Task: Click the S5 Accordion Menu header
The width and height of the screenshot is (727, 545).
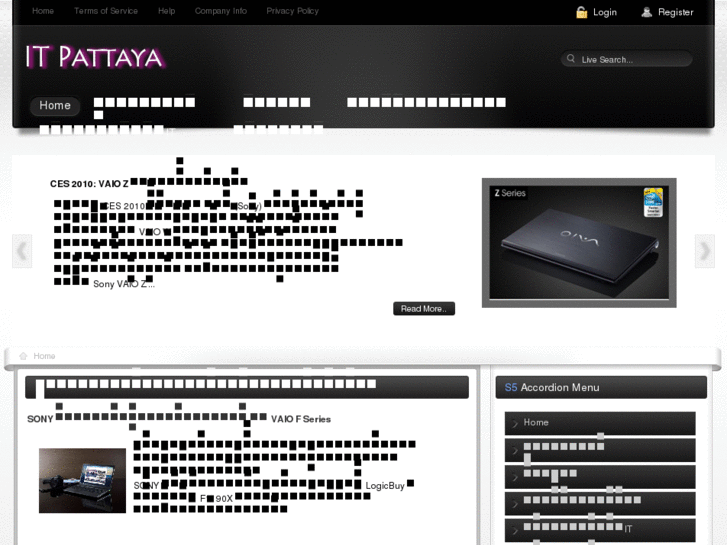Action: point(601,387)
